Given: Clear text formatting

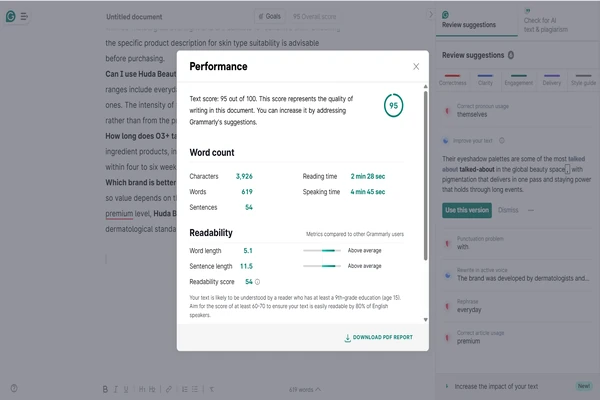Looking at the screenshot, I should [212, 389].
